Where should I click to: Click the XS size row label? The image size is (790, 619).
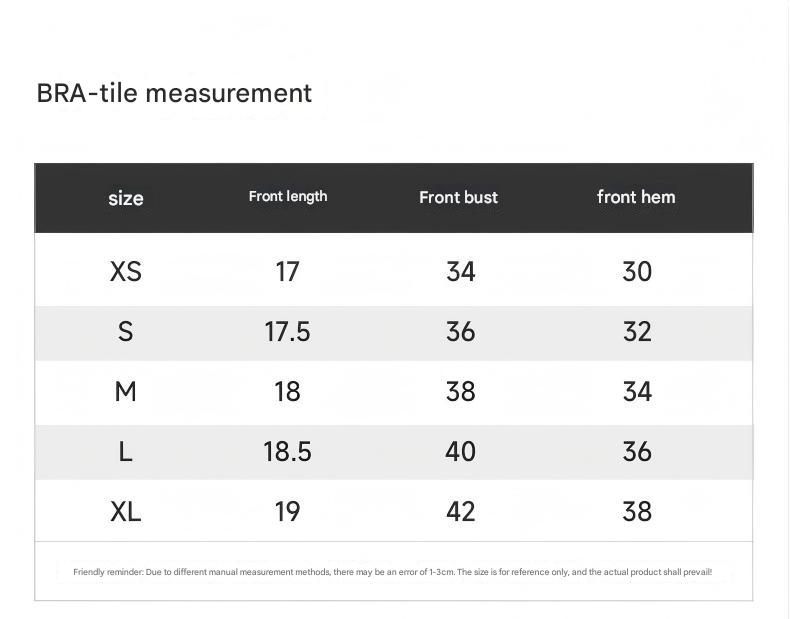click(x=126, y=271)
